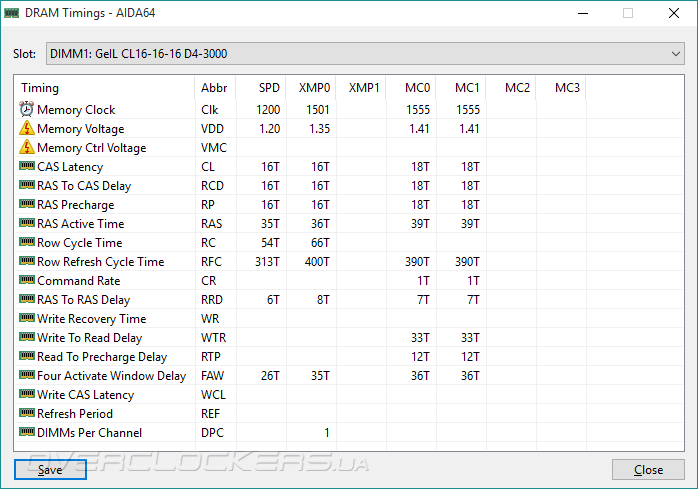Image resolution: width=698 pixels, height=489 pixels.
Task: Select the Memory Ctrl Voltage row label
Action: pos(92,148)
